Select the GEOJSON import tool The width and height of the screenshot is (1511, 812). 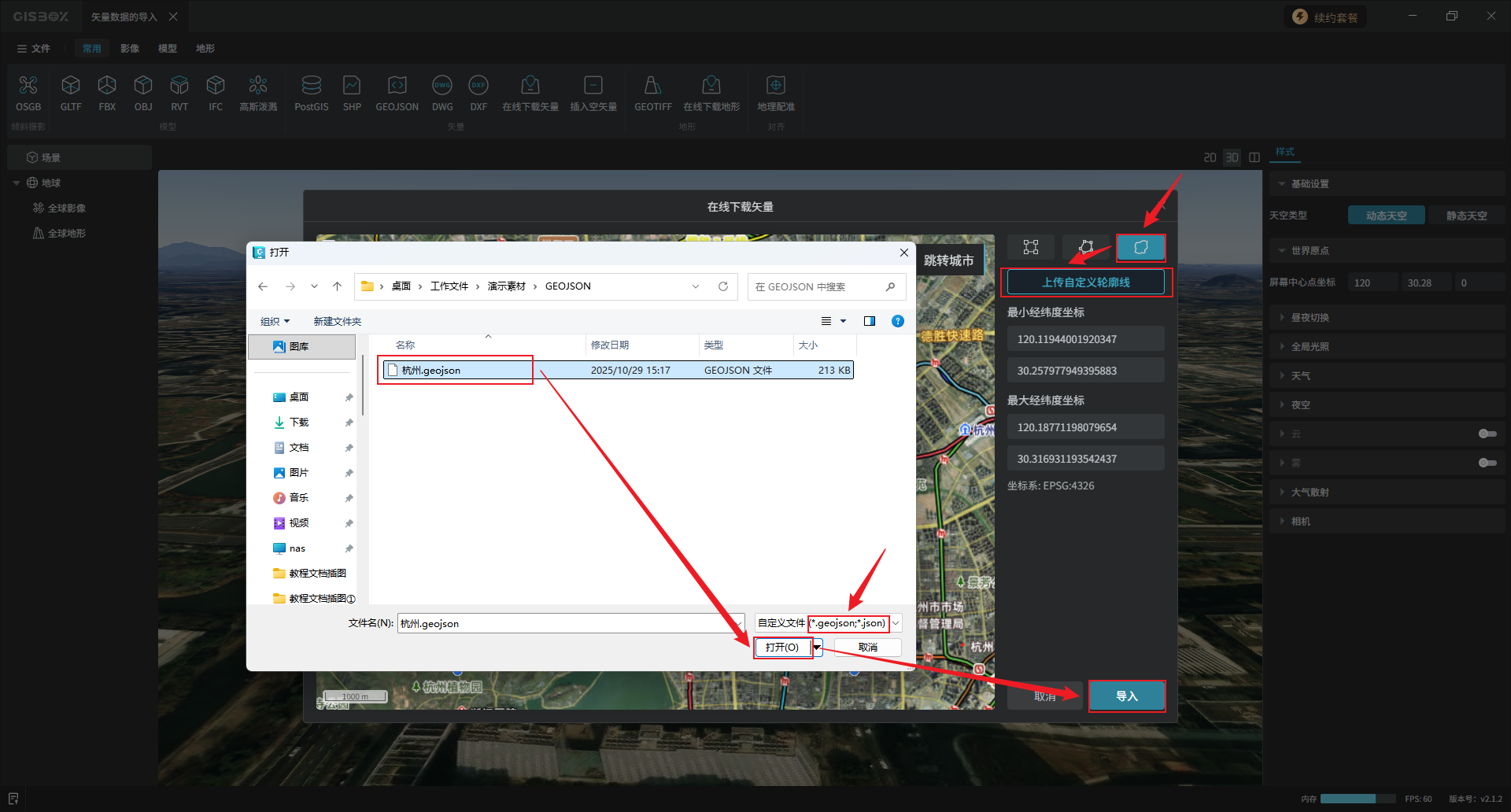click(x=397, y=93)
